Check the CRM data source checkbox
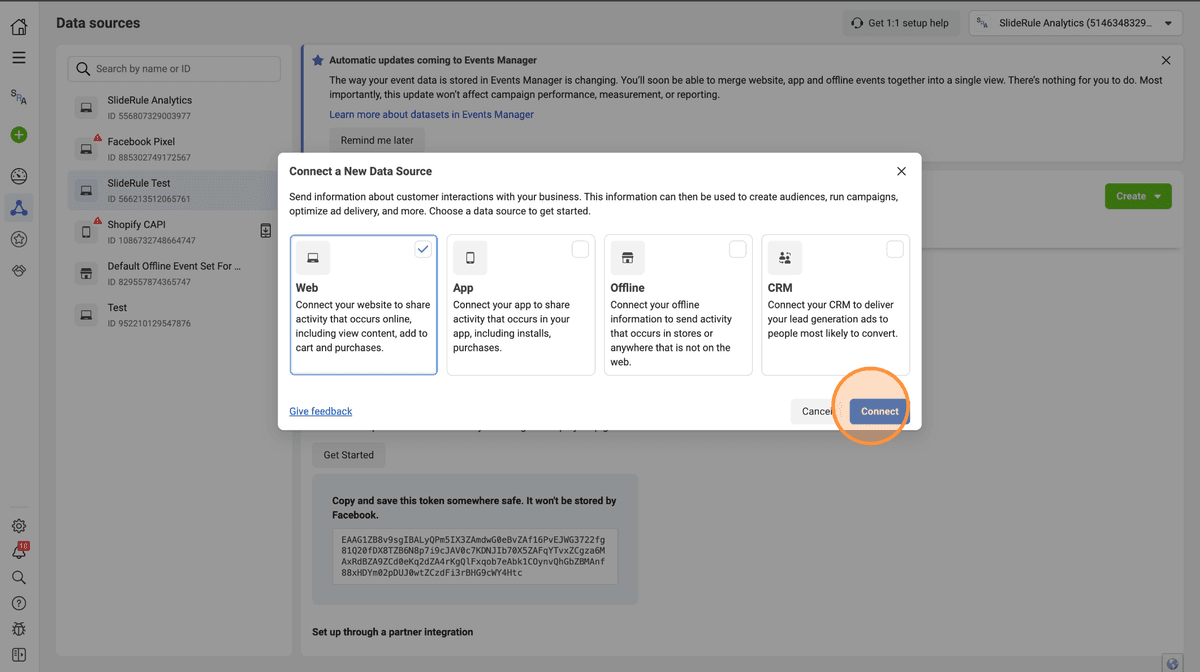The width and height of the screenshot is (1200, 672). pos(895,249)
